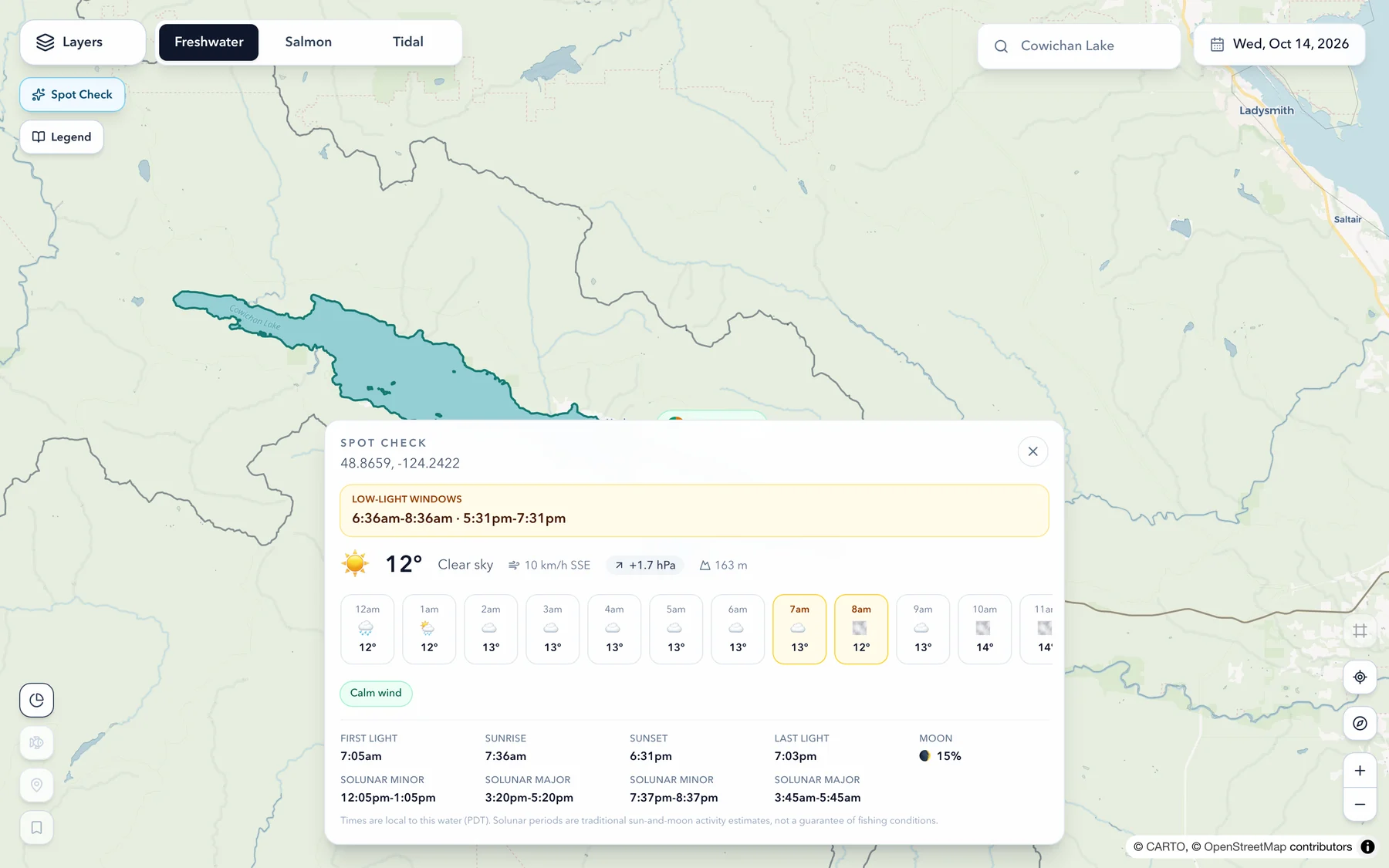Switch to the Salmon tab
The width and height of the screenshot is (1389, 868).
point(309,42)
